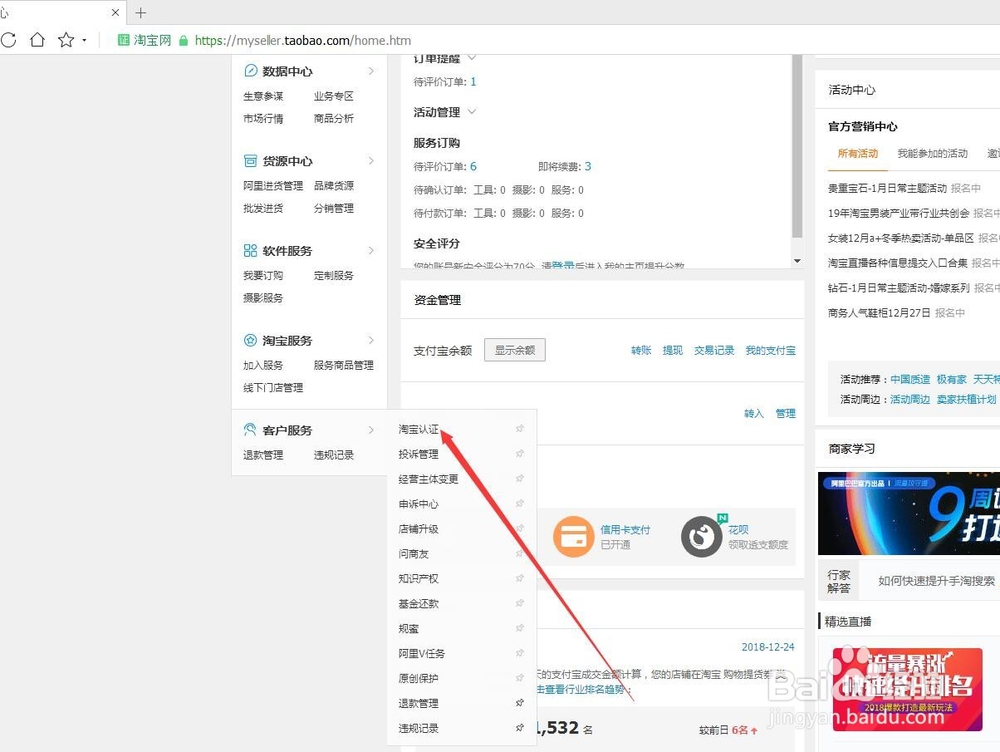Select 经营主体变更 menu entry
Screen dimensions: 1000x752
click(x=429, y=479)
